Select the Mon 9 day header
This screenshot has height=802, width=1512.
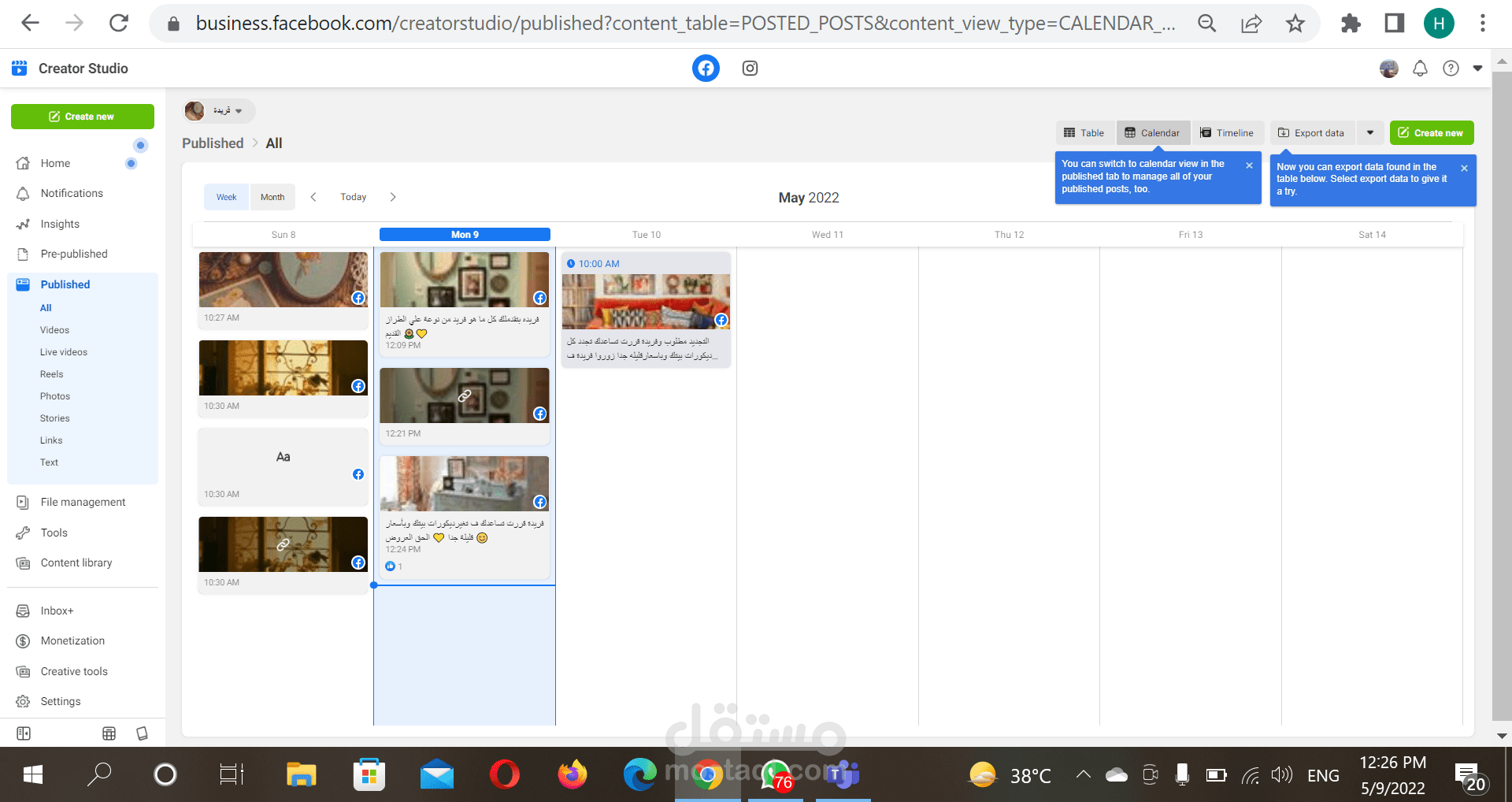[x=465, y=235]
